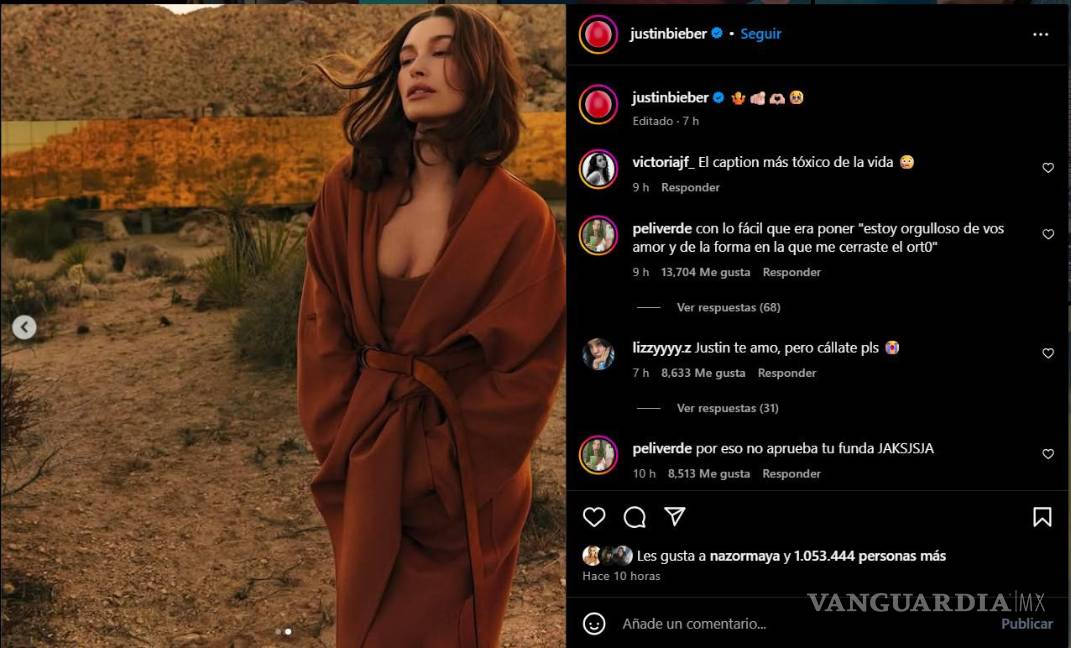The height and width of the screenshot is (648, 1071).
Task: Open the emoji picker smiley icon
Action: coord(594,623)
